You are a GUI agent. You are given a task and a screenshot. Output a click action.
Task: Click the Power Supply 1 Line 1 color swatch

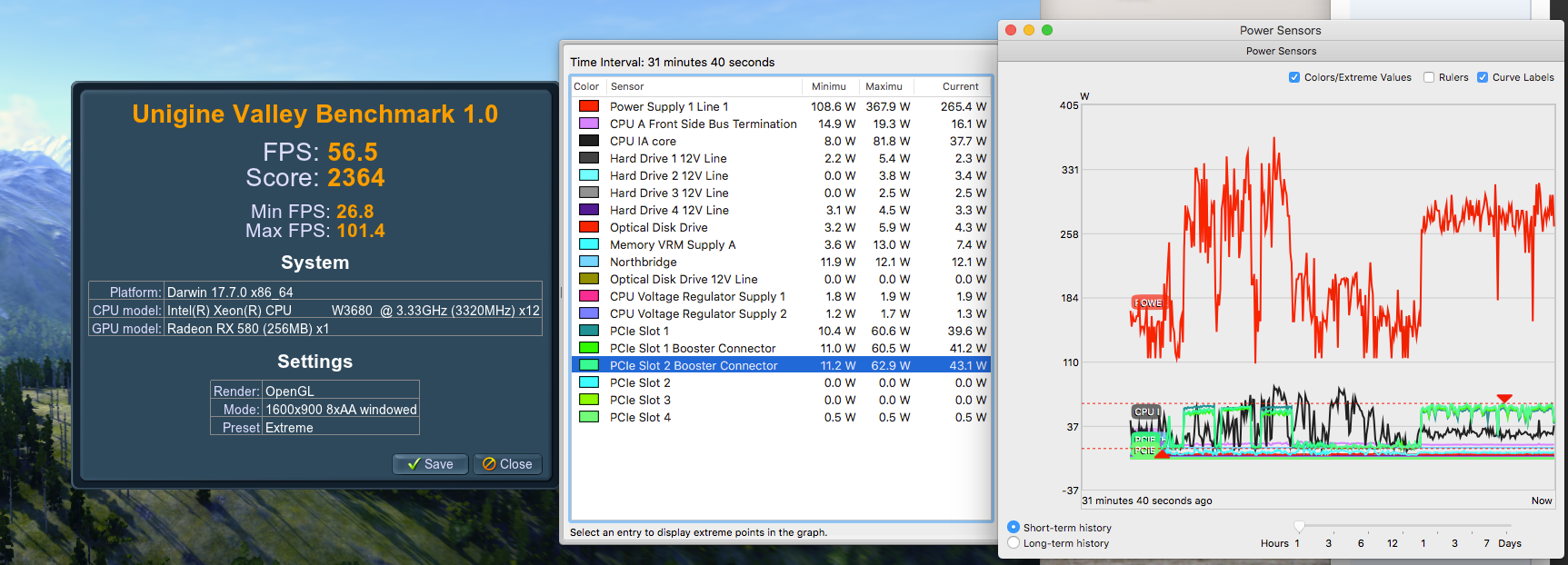pos(589,106)
